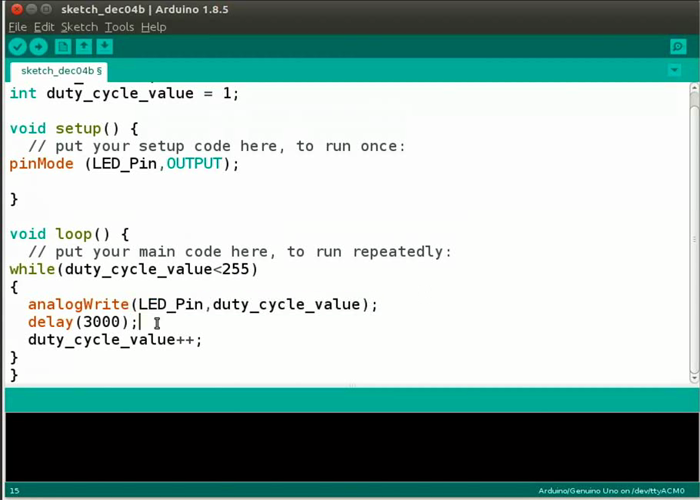This screenshot has height=500, width=700.
Task: Select the sketch_dec04b tab
Action: coord(61,71)
